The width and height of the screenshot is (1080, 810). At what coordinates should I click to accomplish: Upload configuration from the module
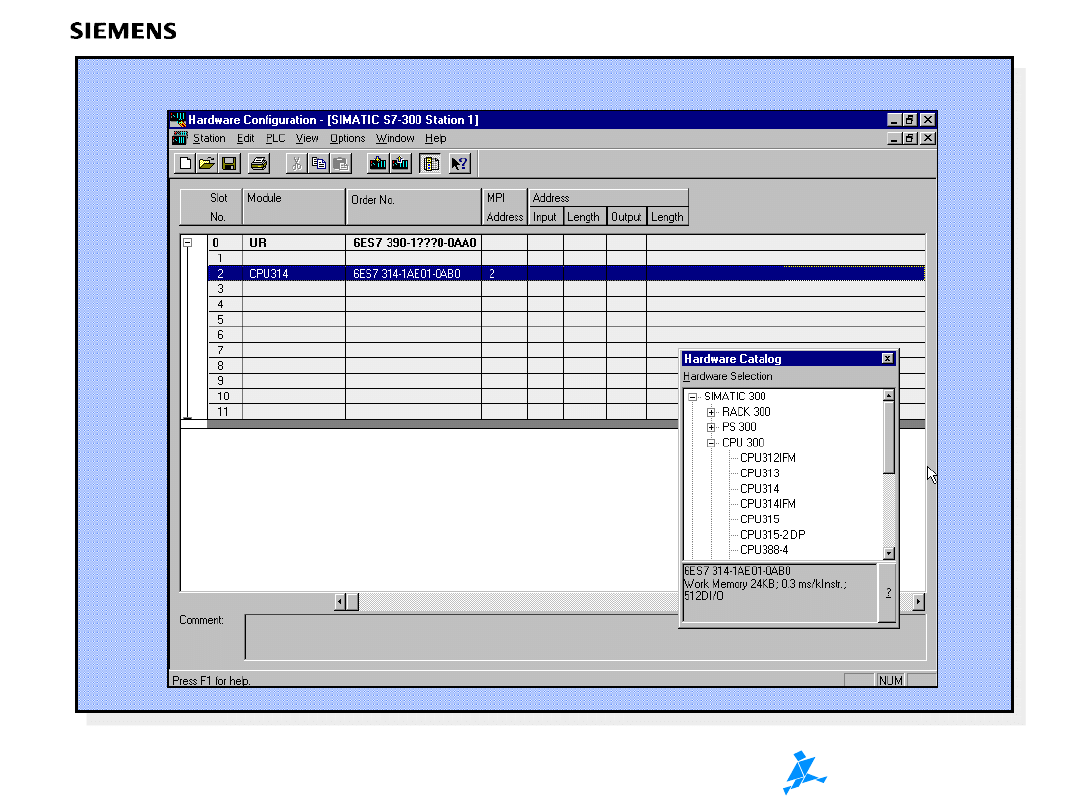[x=400, y=163]
